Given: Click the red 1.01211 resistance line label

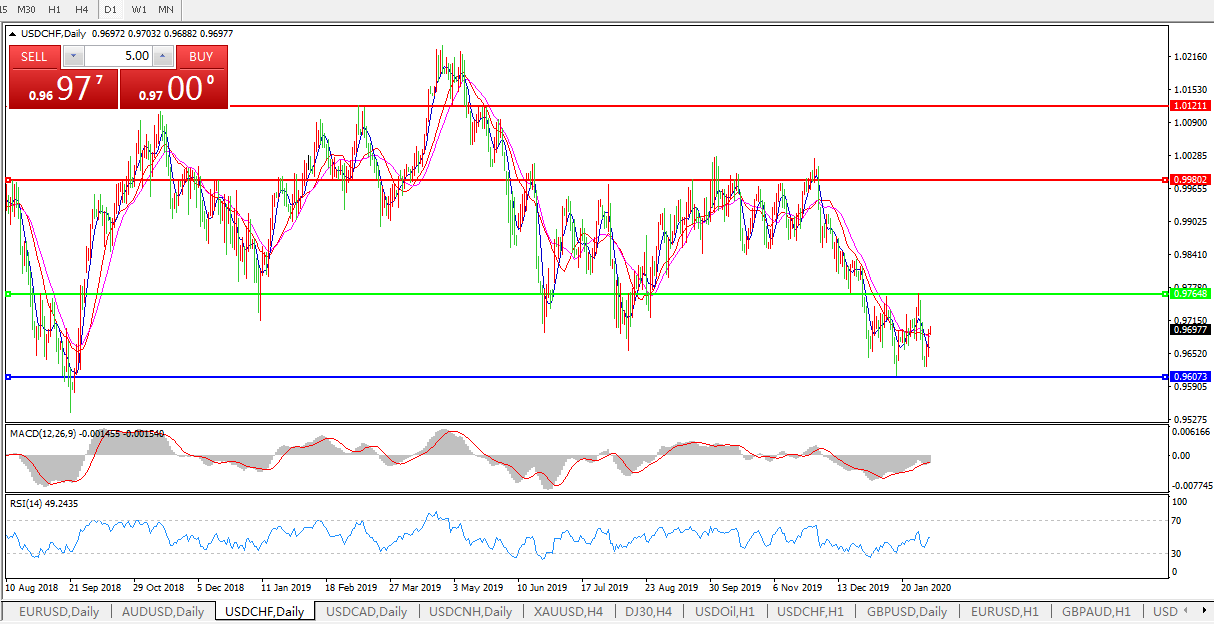Looking at the screenshot, I should pyautogui.click(x=1190, y=105).
